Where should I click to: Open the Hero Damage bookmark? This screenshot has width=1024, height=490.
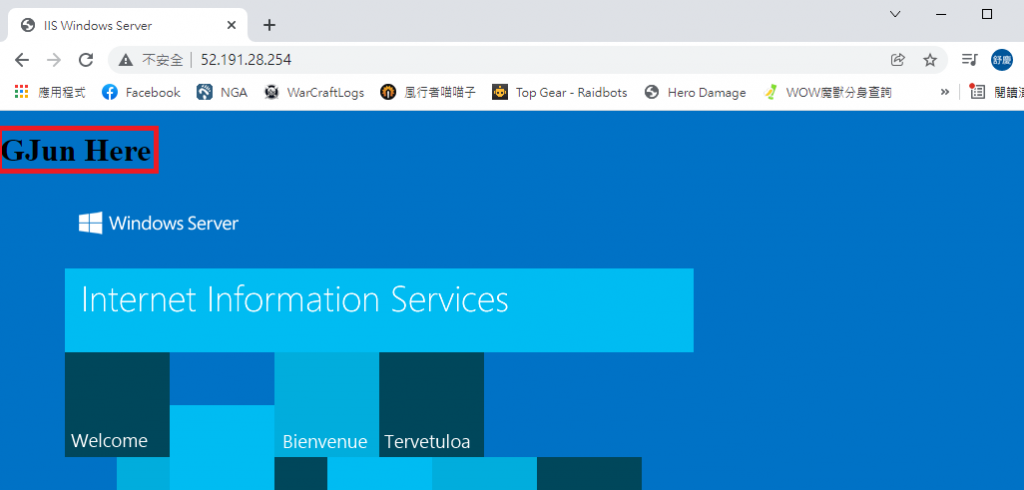pyautogui.click(x=695, y=93)
